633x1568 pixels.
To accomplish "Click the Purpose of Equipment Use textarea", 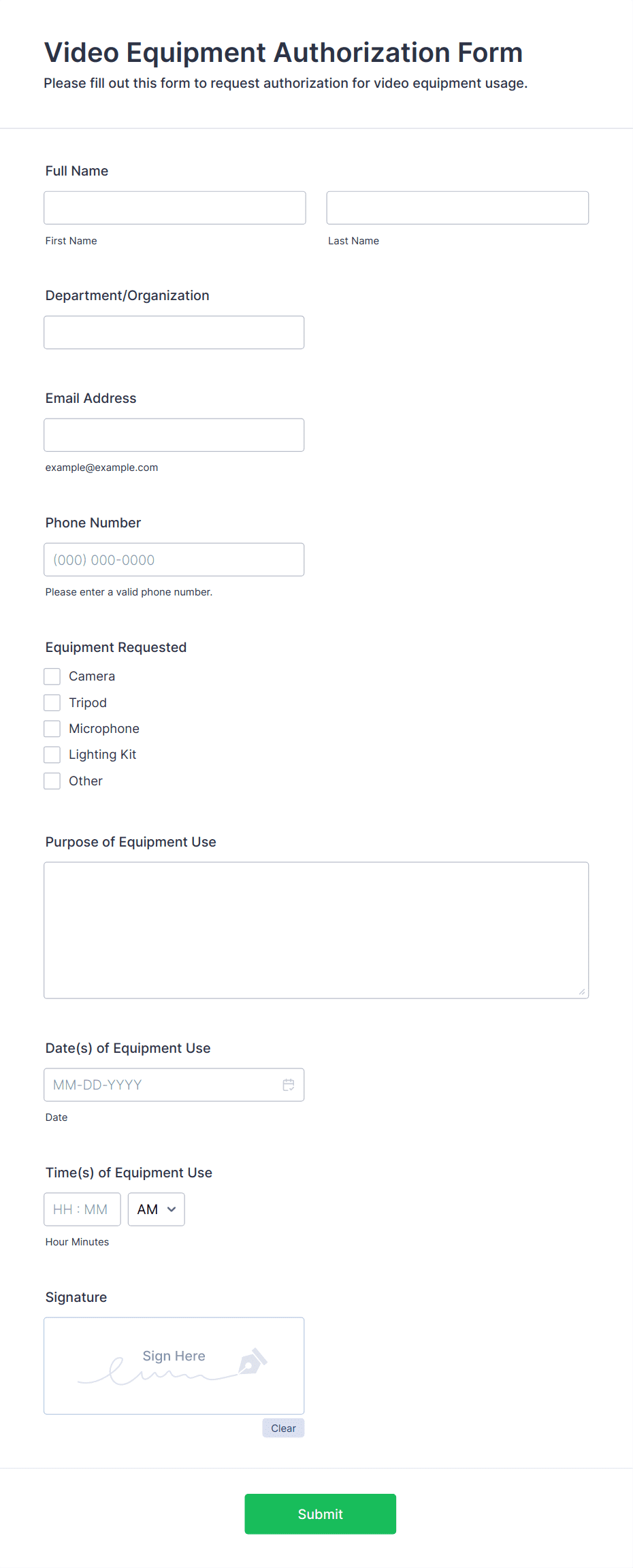I will (x=316, y=930).
